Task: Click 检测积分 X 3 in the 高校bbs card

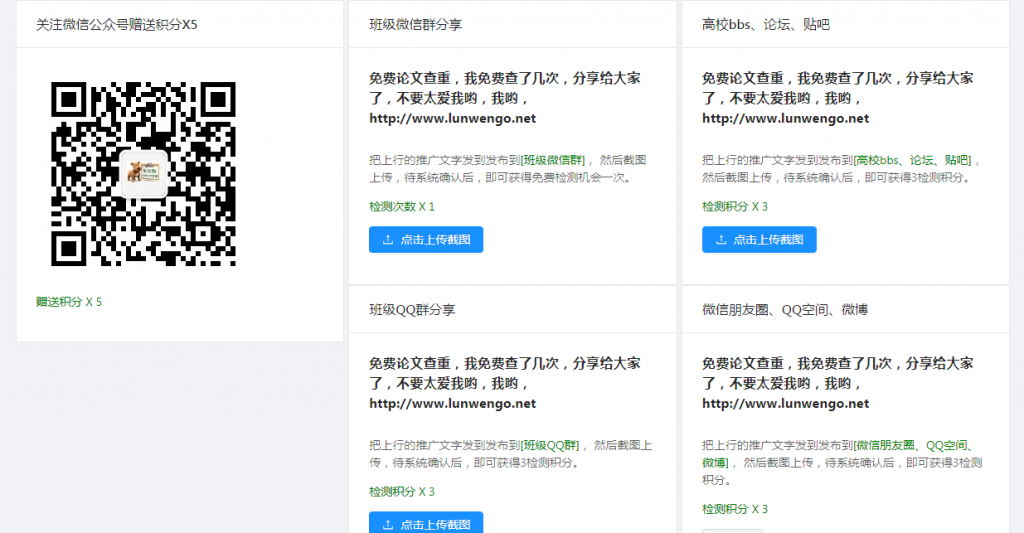Action: [x=735, y=206]
